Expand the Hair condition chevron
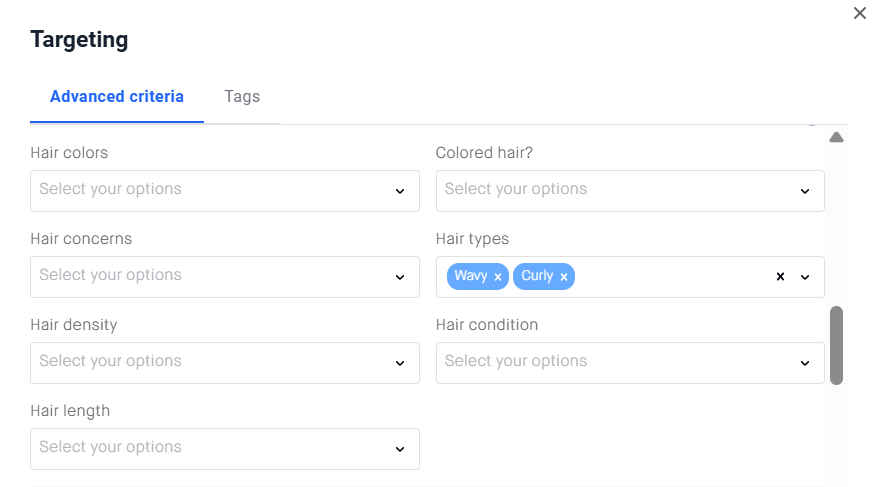The height and width of the screenshot is (487, 877). tap(805, 363)
